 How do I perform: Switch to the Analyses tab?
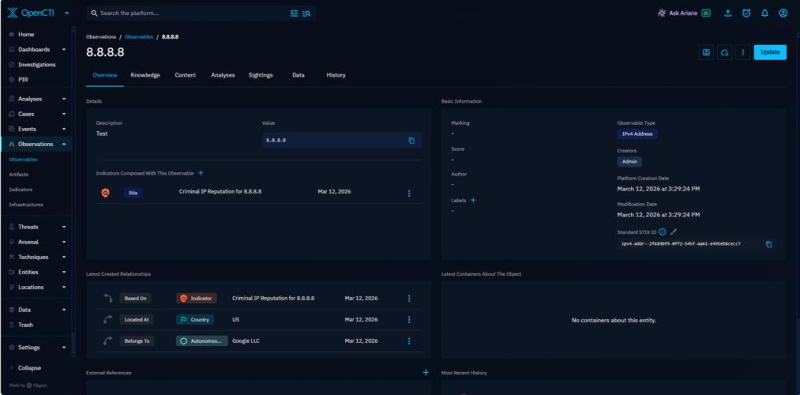223,75
